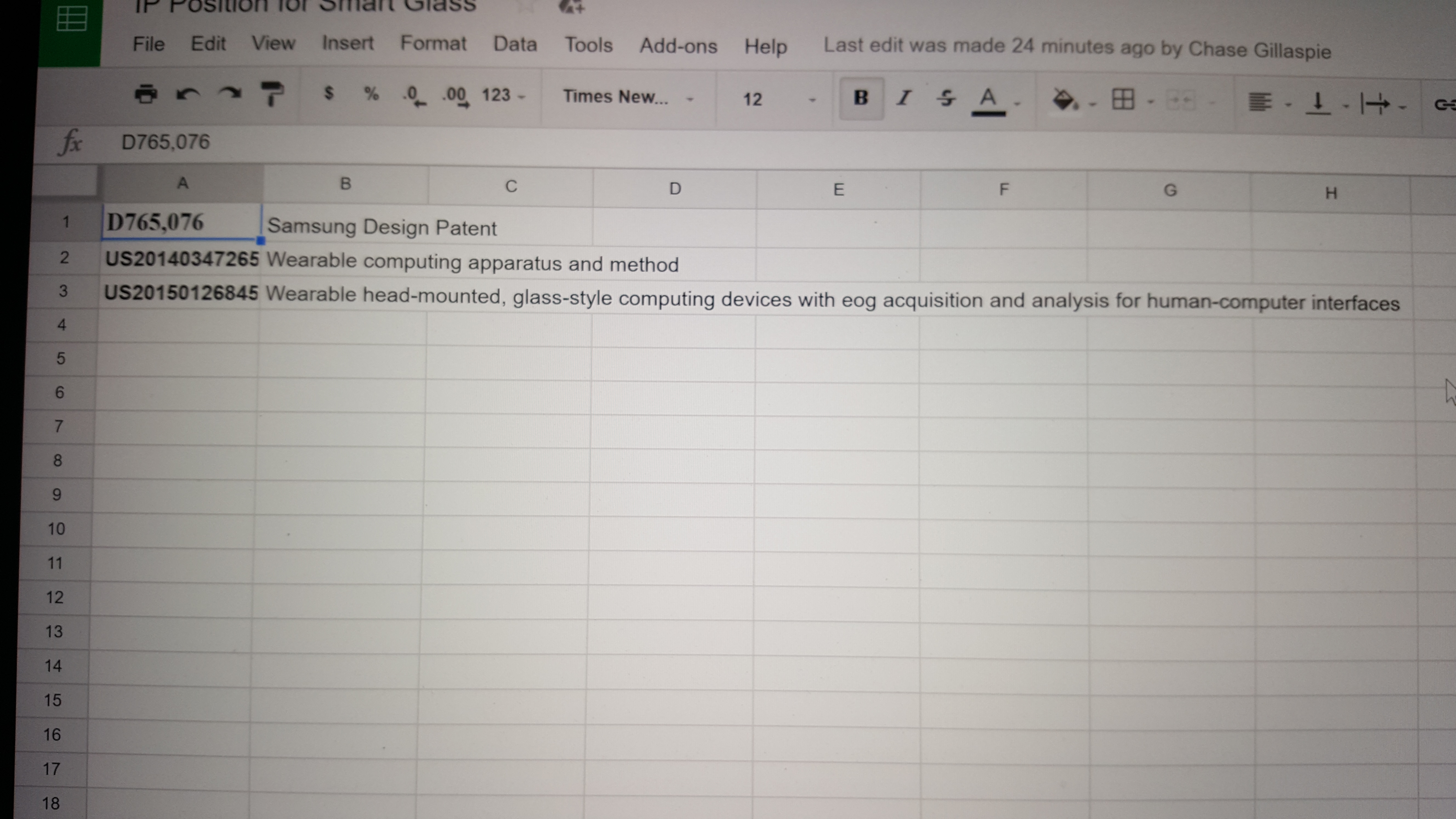This screenshot has height=819, width=1456.
Task: Select the paint format tool
Action: click(272, 94)
